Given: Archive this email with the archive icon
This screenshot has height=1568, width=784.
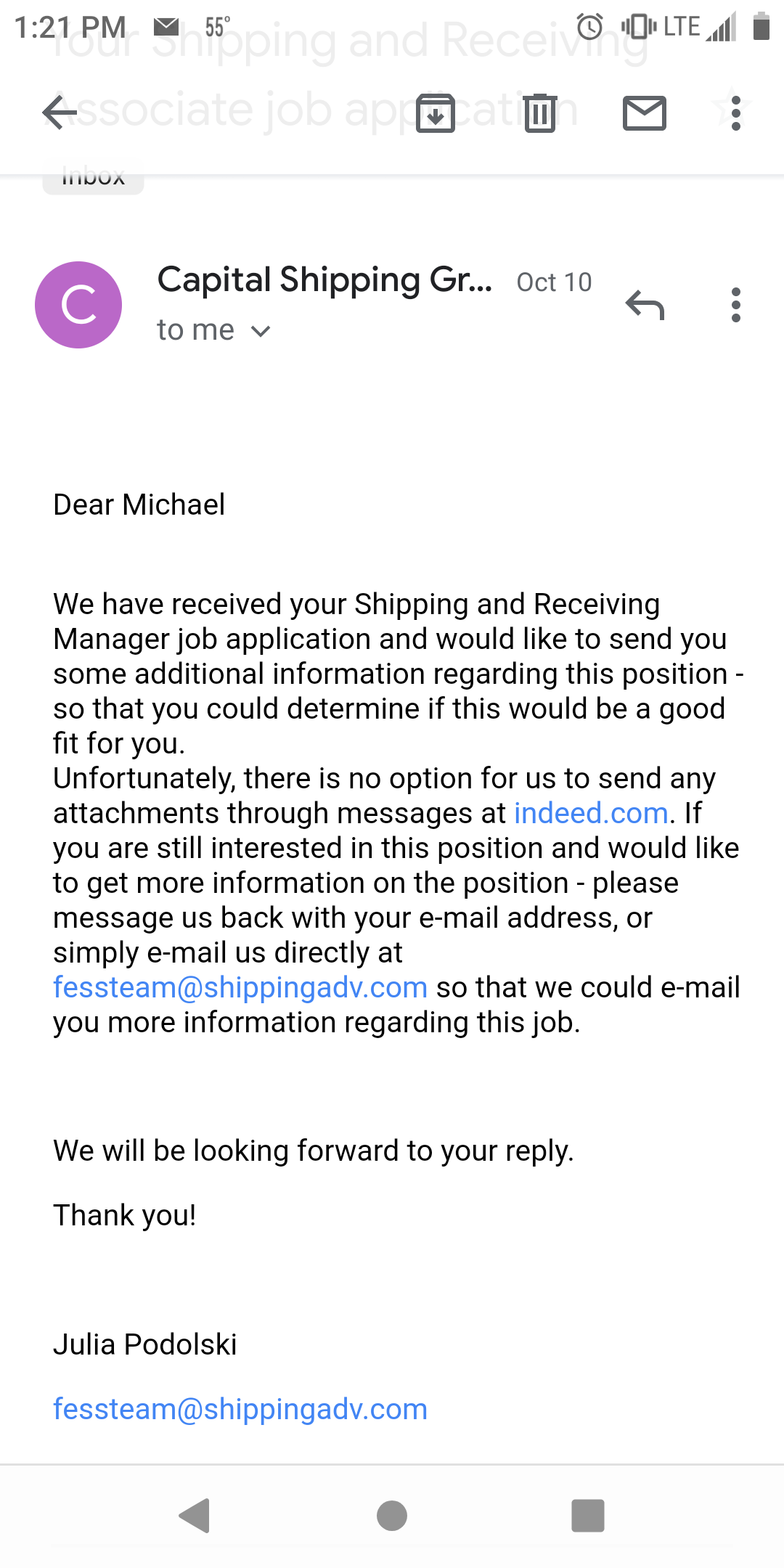Looking at the screenshot, I should click(x=436, y=113).
